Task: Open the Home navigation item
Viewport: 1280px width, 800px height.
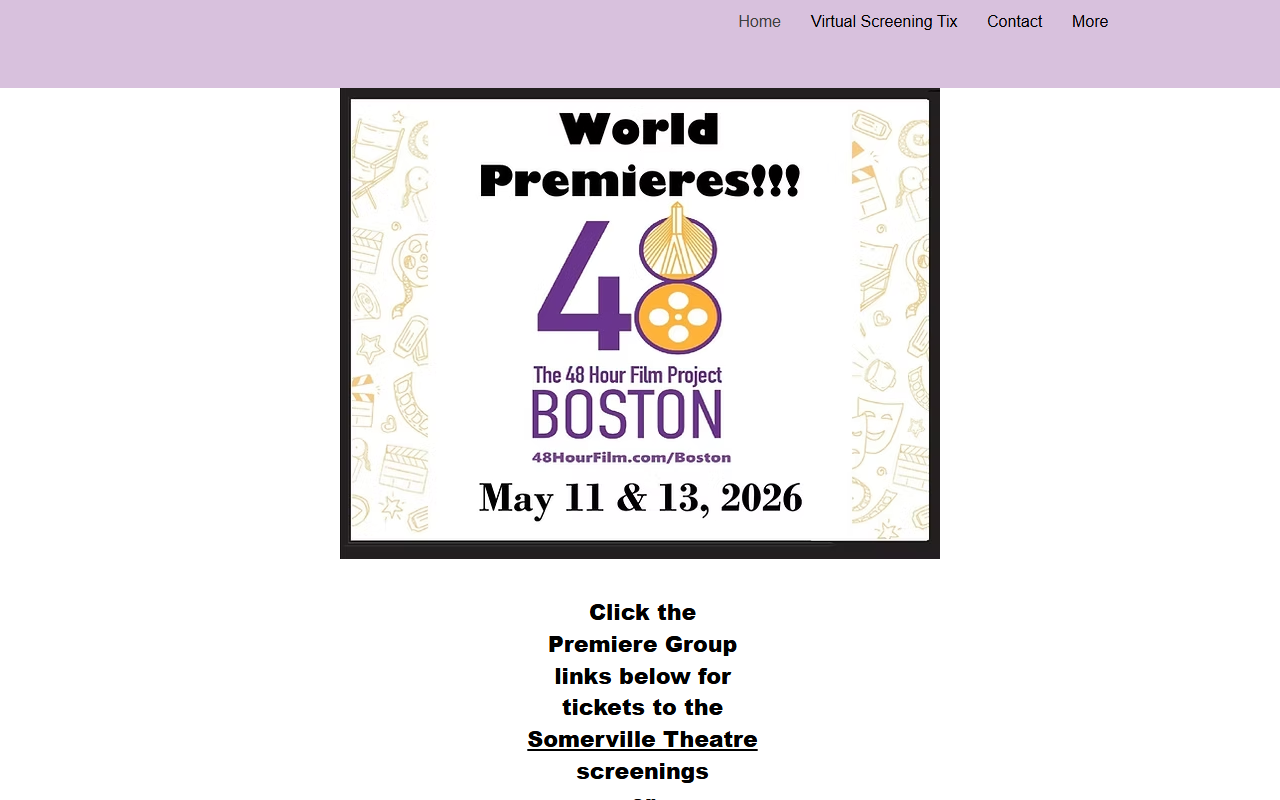Action: (x=759, y=22)
